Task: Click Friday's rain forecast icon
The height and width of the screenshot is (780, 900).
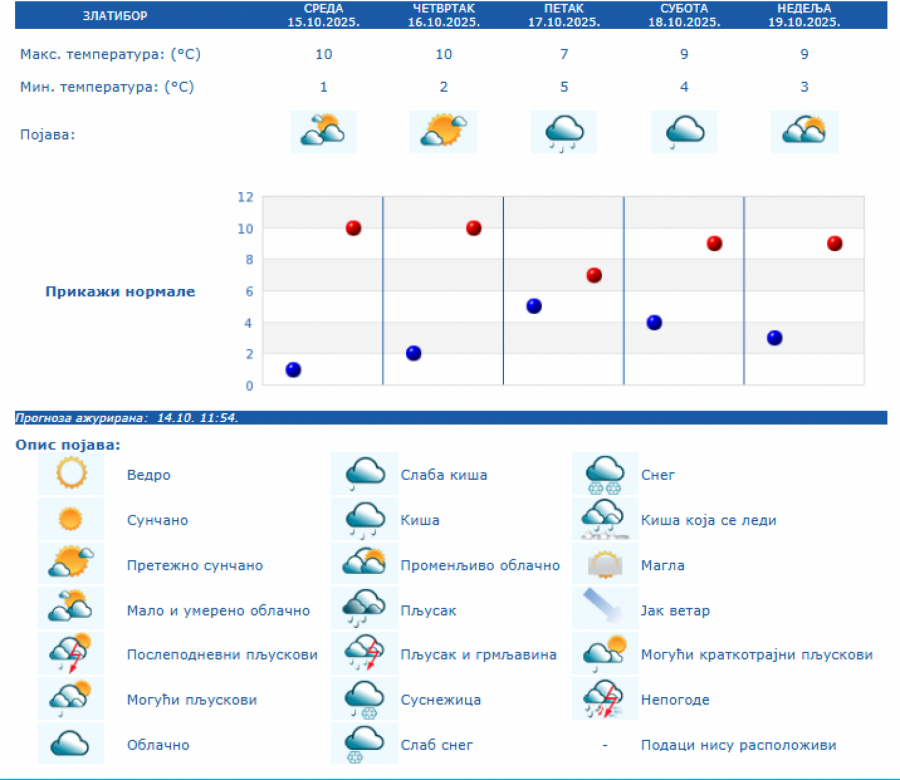Action: pos(563,131)
